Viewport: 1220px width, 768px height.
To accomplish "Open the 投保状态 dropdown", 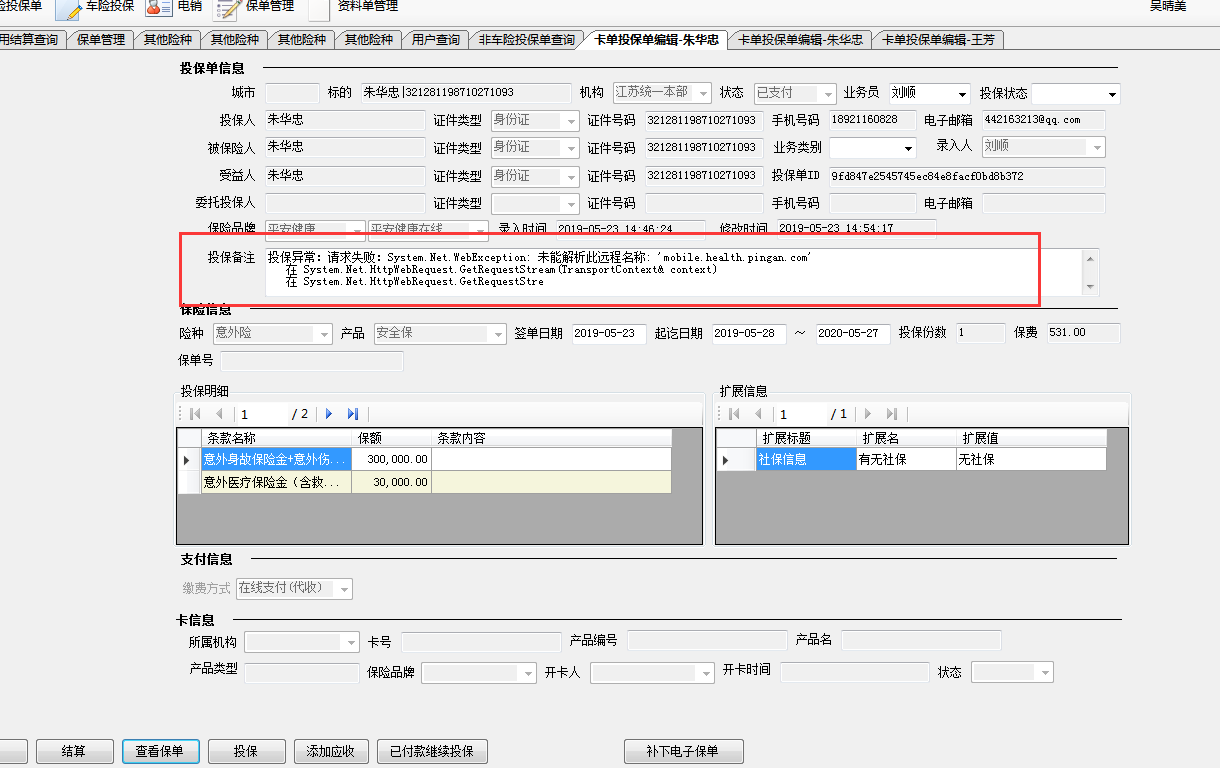I will point(1112,94).
